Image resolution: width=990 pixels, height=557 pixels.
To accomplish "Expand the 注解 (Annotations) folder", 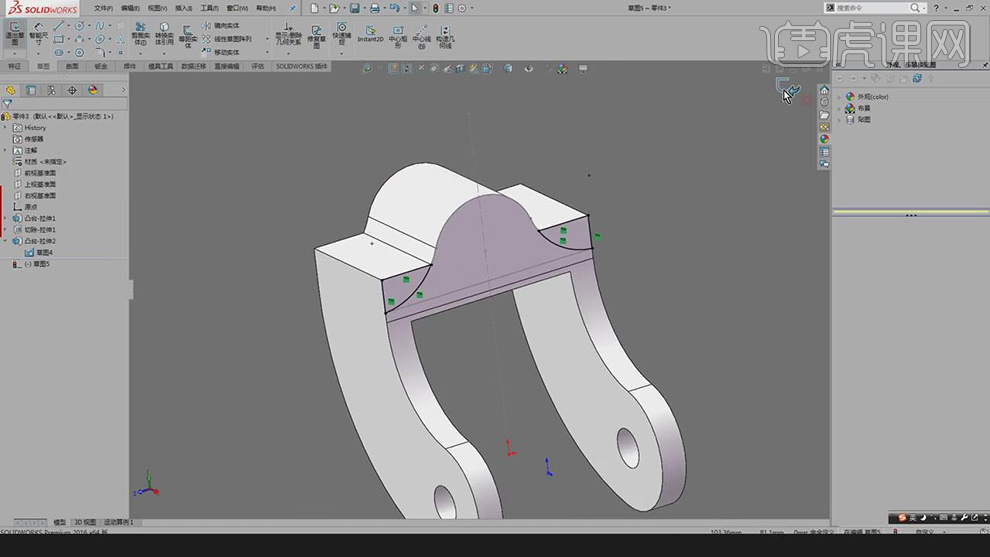I will (x=6, y=150).
